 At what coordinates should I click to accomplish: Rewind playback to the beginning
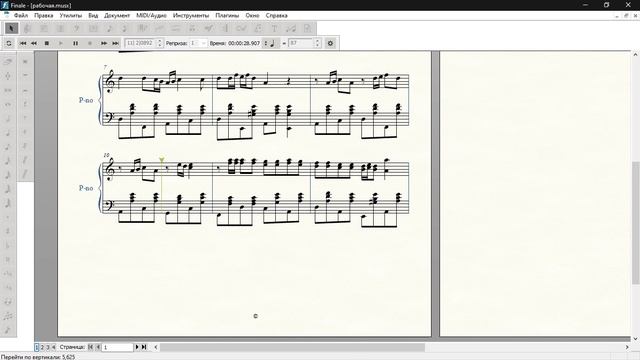tap(23, 43)
